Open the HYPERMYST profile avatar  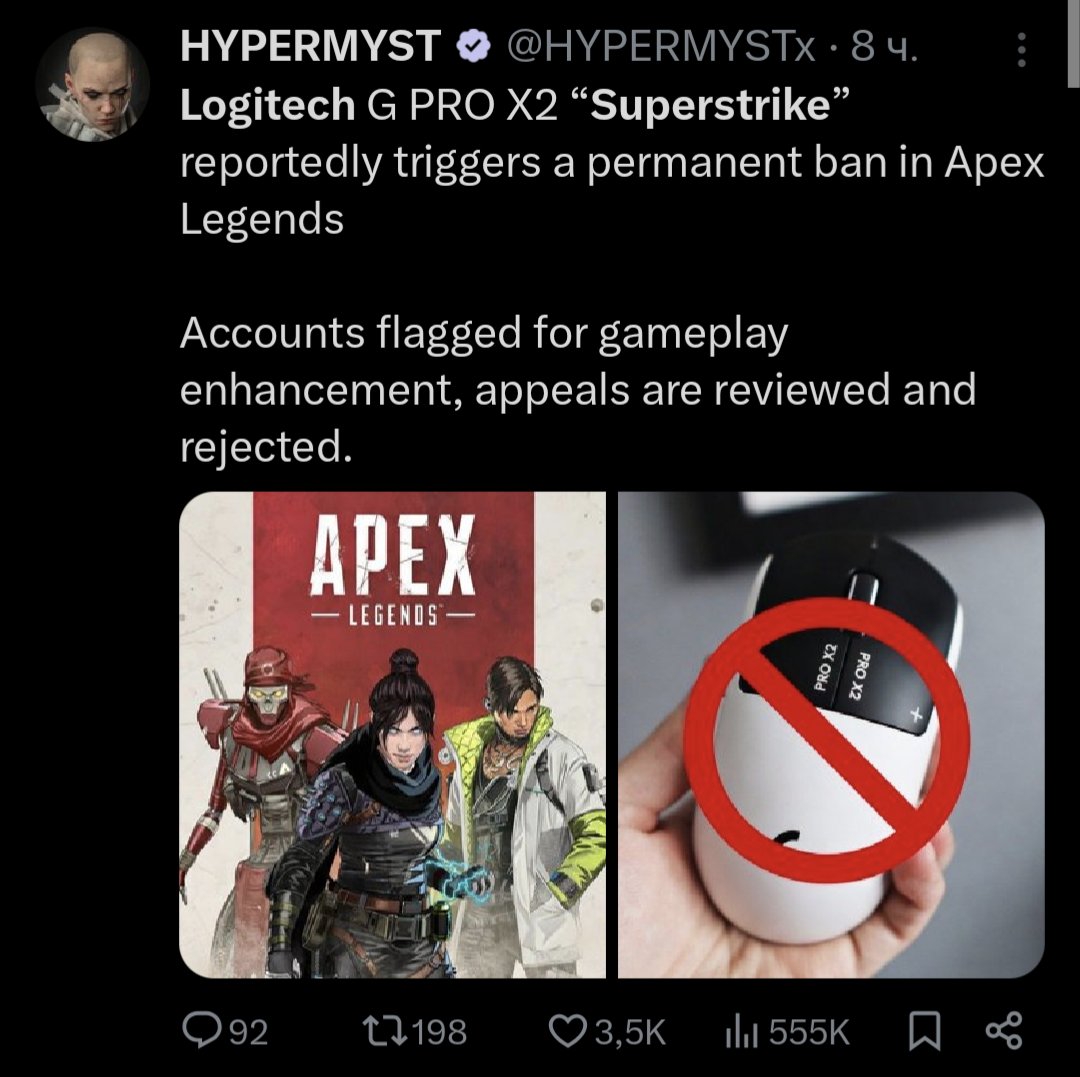(x=92, y=85)
